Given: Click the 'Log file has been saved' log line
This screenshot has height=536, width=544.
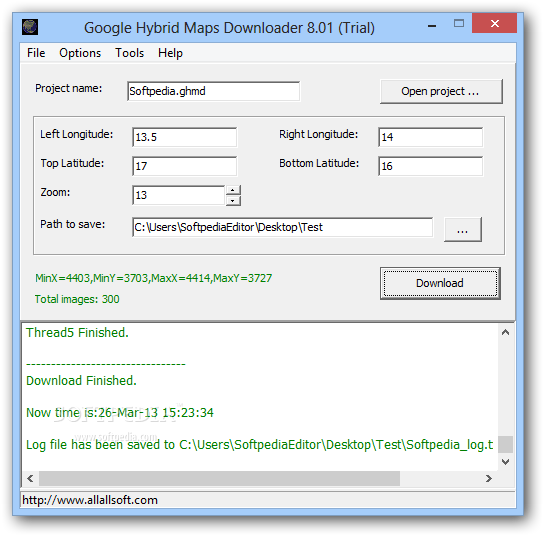Looking at the screenshot, I should (260, 444).
